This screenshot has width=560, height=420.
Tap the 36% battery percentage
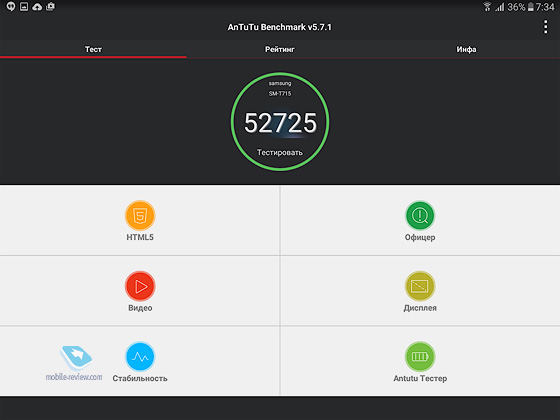[x=516, y=7]
